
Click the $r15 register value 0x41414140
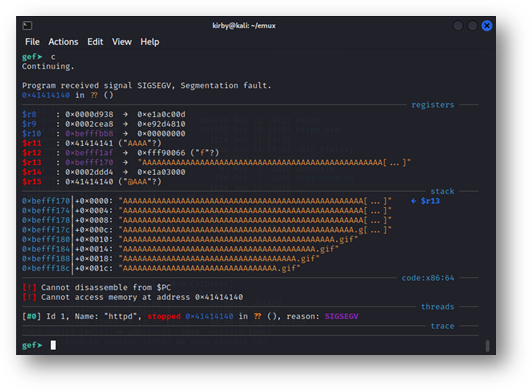point(89,182)
